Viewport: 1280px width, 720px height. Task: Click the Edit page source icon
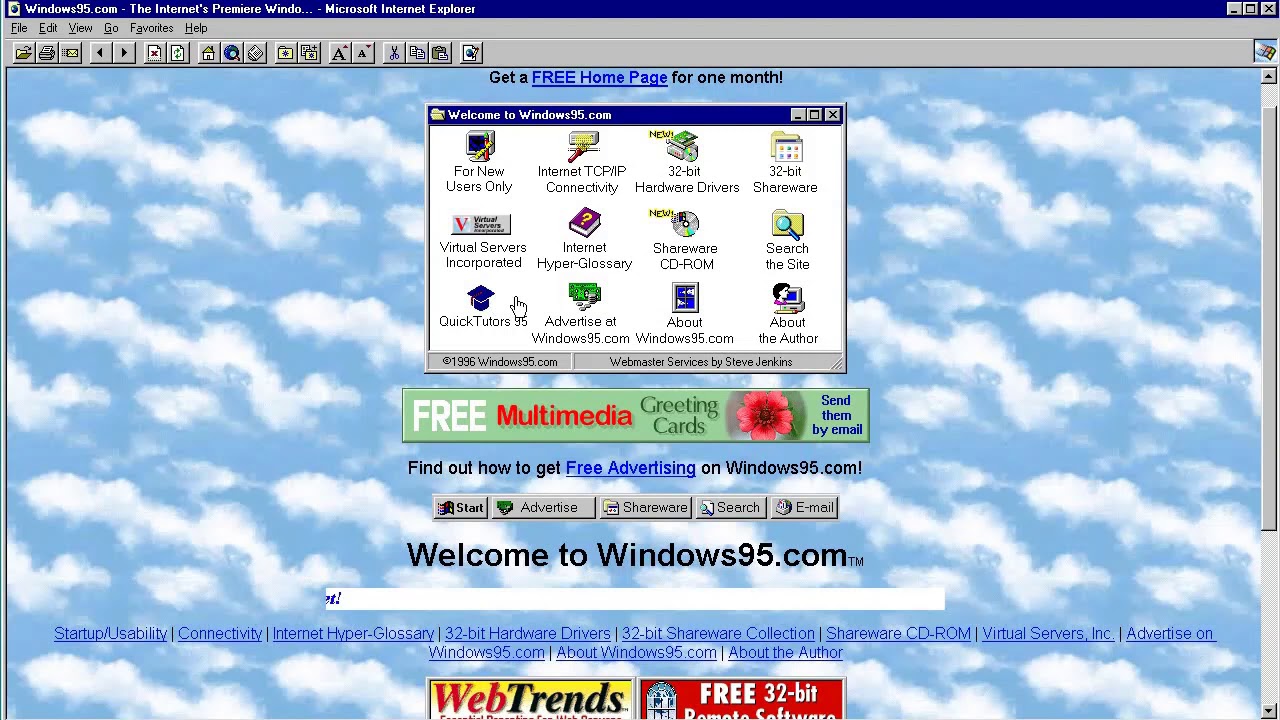pyautogui.click(x=471, y=53)
